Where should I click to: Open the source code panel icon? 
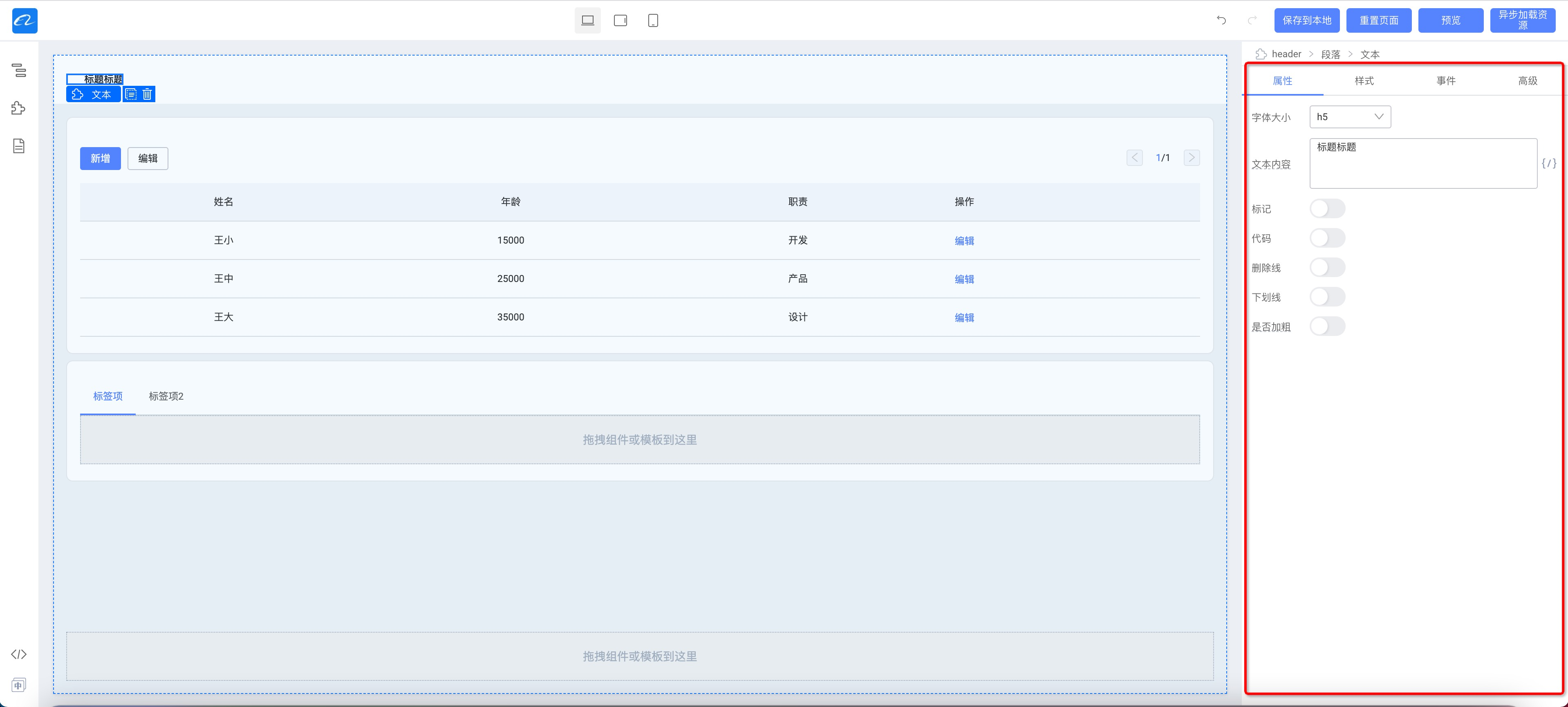tap(19, 654)
